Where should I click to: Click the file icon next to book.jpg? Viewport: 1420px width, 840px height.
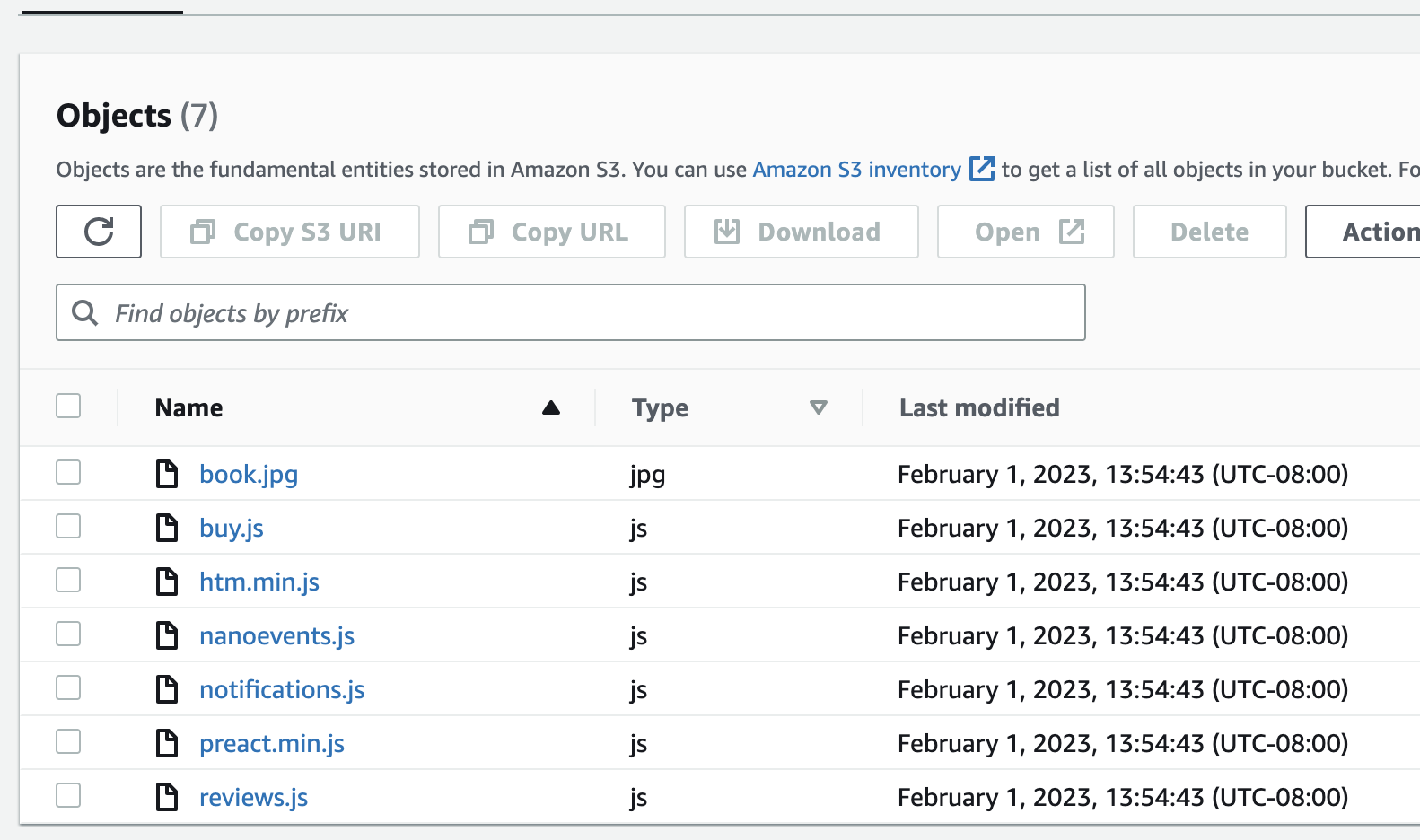167,474
